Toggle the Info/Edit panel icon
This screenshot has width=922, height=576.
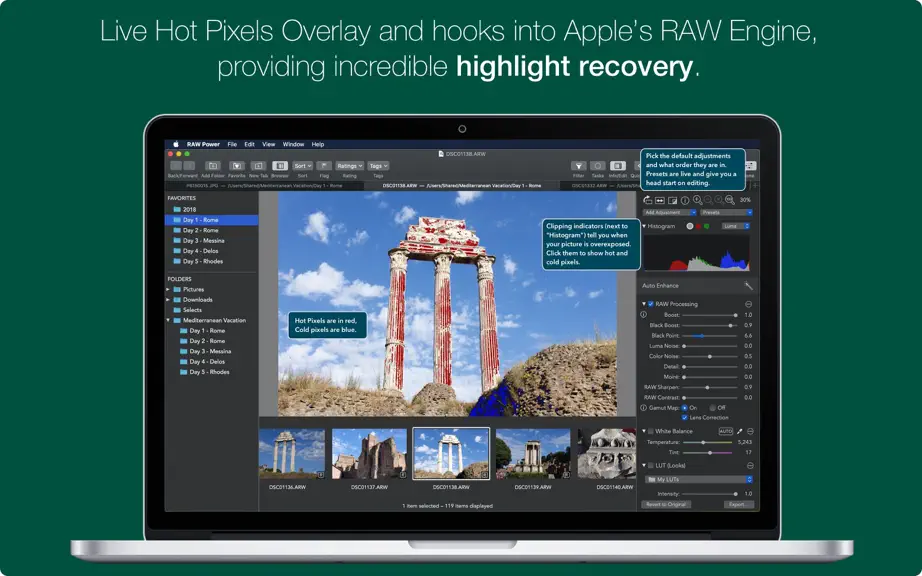(x=617, y=166)
